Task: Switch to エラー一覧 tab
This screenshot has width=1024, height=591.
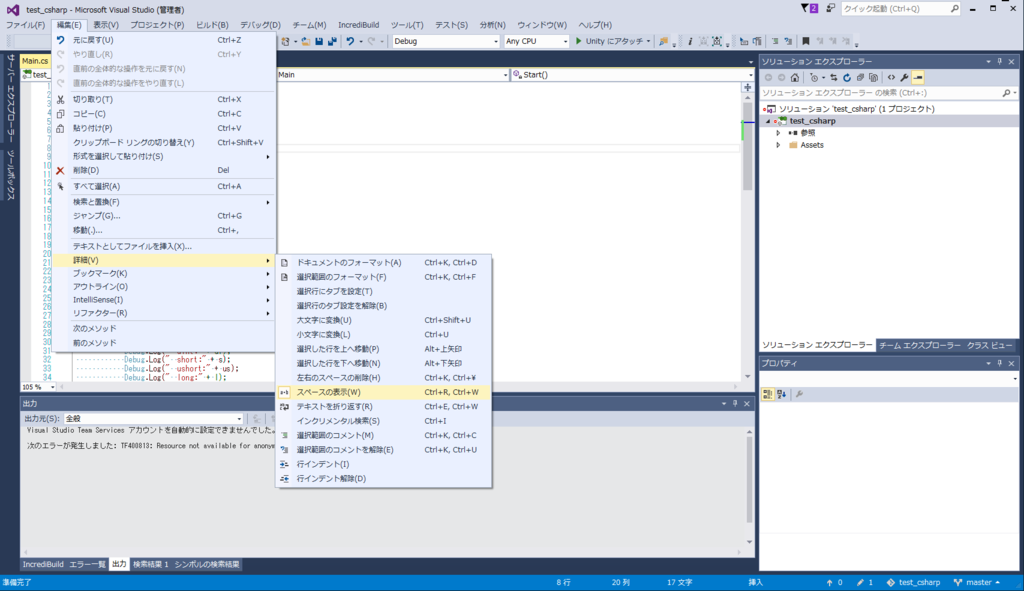Action: point(88,564)
